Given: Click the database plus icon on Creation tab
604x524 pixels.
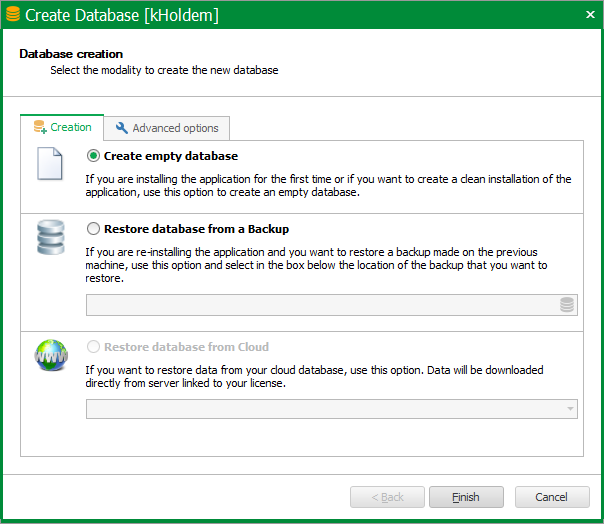Looking at the screenshot, I should click(40, 127).
